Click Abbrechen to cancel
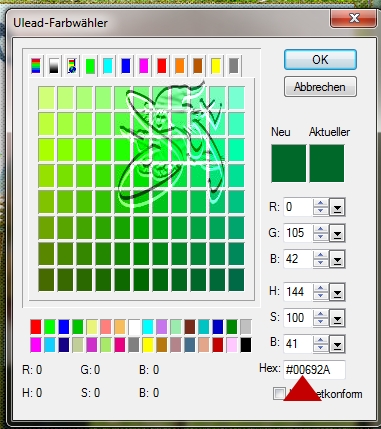Viewport: 381px width, 429px height. click(320, 87)
